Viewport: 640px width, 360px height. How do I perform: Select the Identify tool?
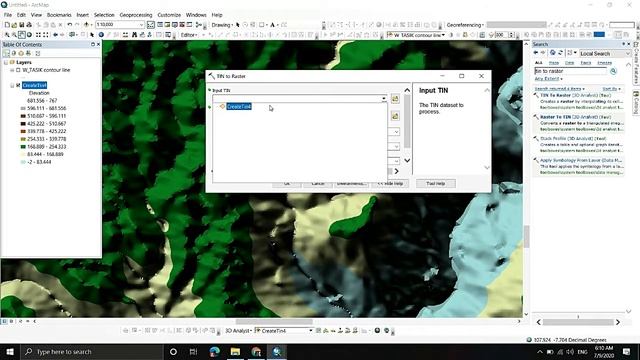pos(101,35)
